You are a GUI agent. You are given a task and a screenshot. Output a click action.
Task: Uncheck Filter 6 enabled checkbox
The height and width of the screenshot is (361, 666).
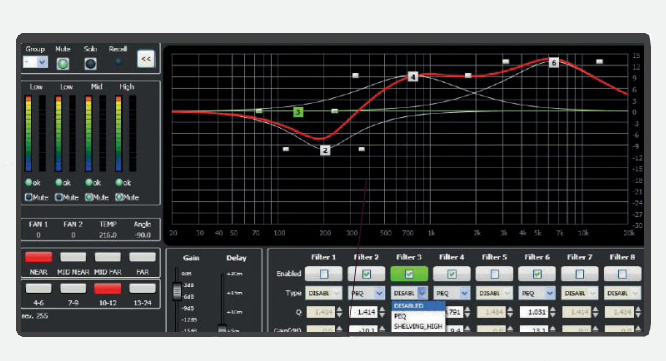(x=537, y=274)
